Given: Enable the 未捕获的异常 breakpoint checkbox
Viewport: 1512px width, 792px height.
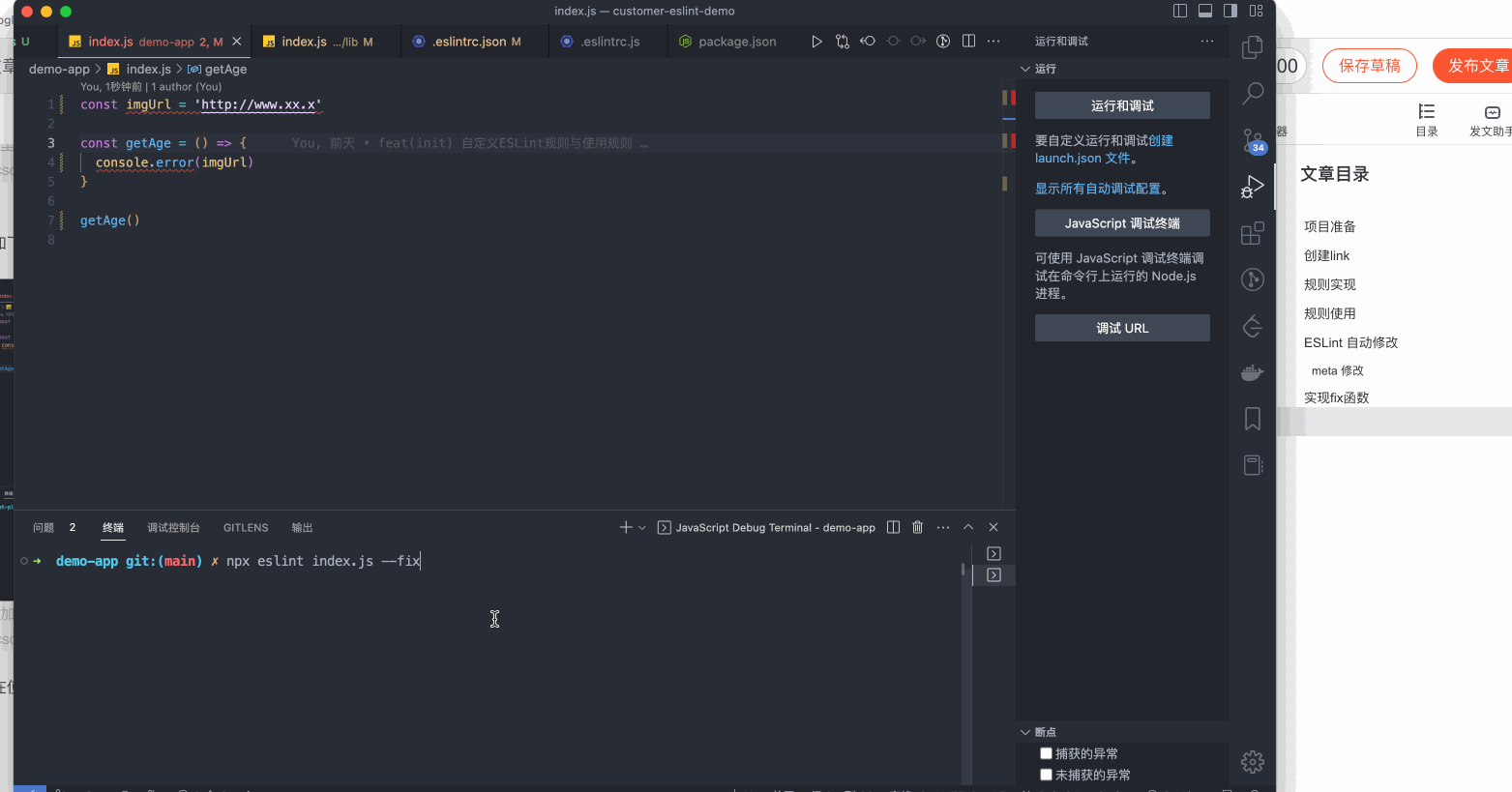Looking at the screenshot, I should coord(1046,775).
